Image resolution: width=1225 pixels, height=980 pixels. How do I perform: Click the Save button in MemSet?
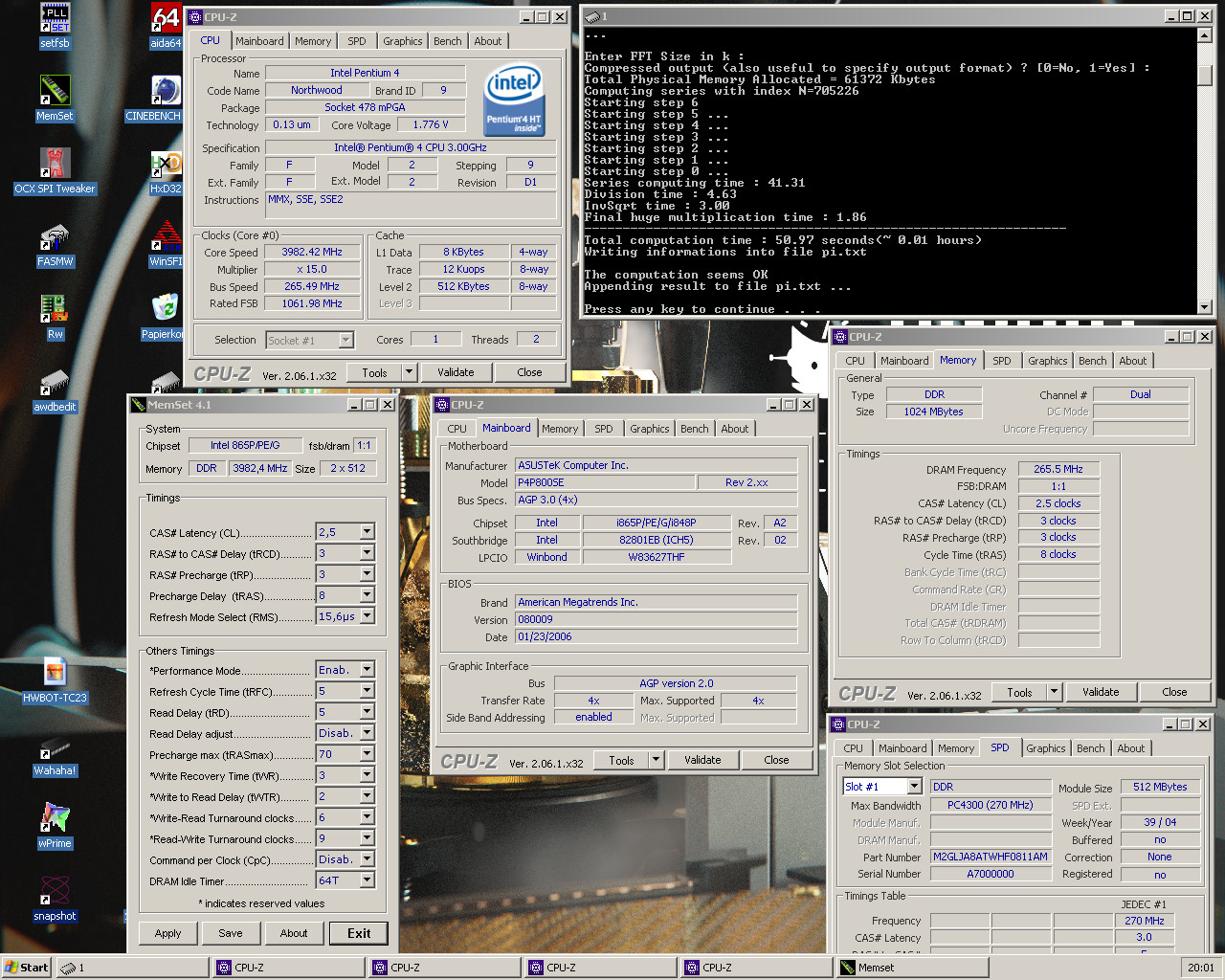[x=231, y=933]
